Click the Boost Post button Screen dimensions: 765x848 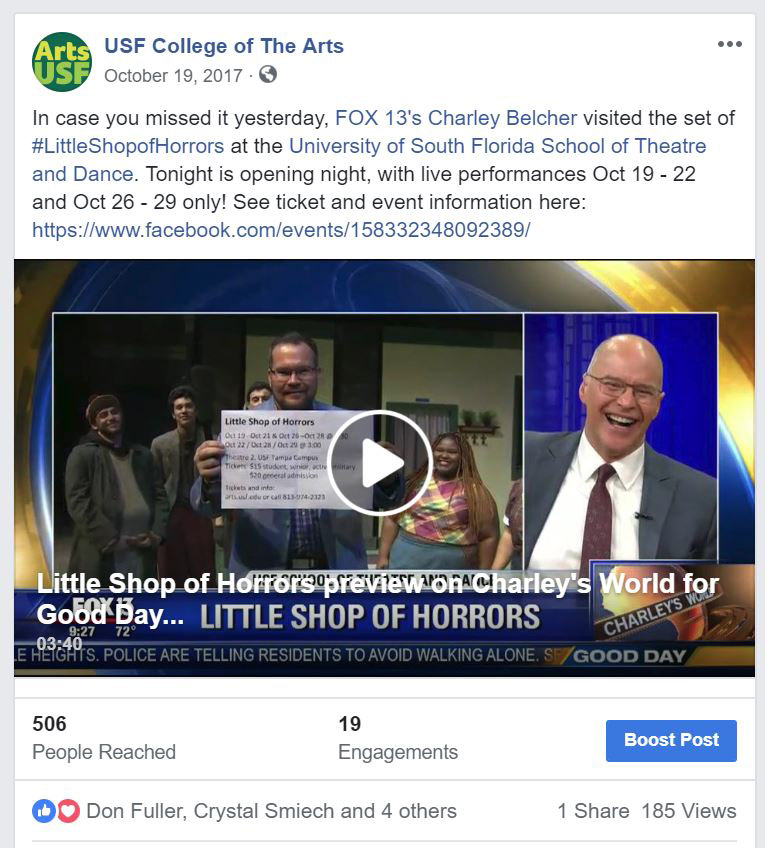point(671,740)
